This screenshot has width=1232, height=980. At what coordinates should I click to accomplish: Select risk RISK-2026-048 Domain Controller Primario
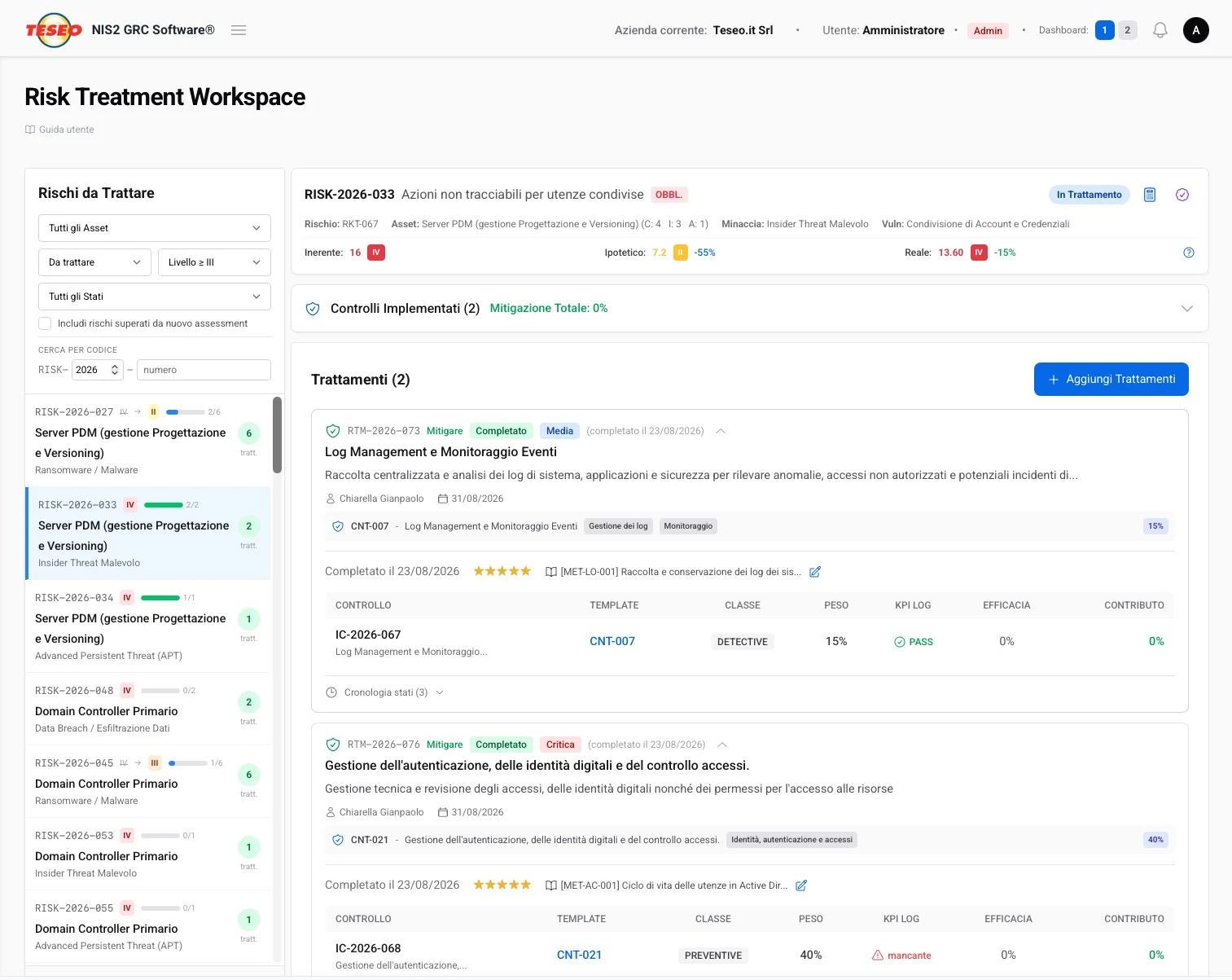pyautogui.click(x=148, y=709)
